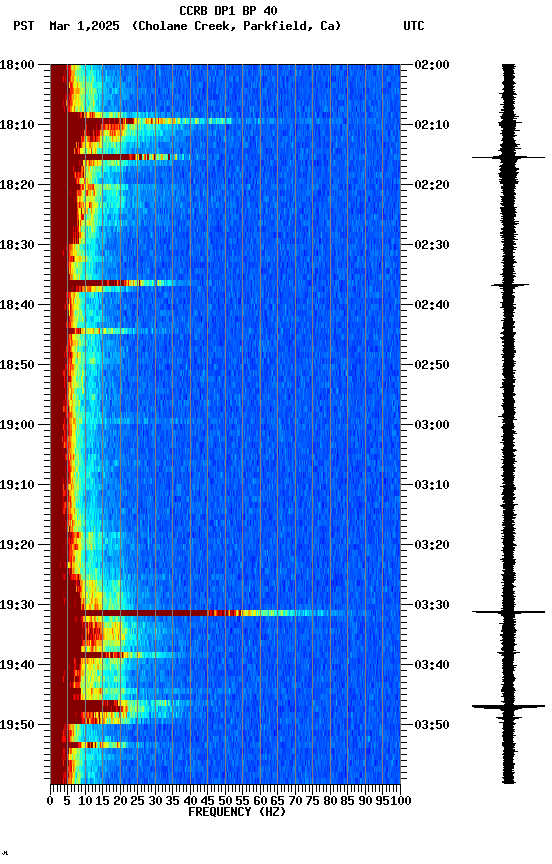Screen dimensions: 552x864
Task: Click the '19:40' PST time label
Action: 17,666
